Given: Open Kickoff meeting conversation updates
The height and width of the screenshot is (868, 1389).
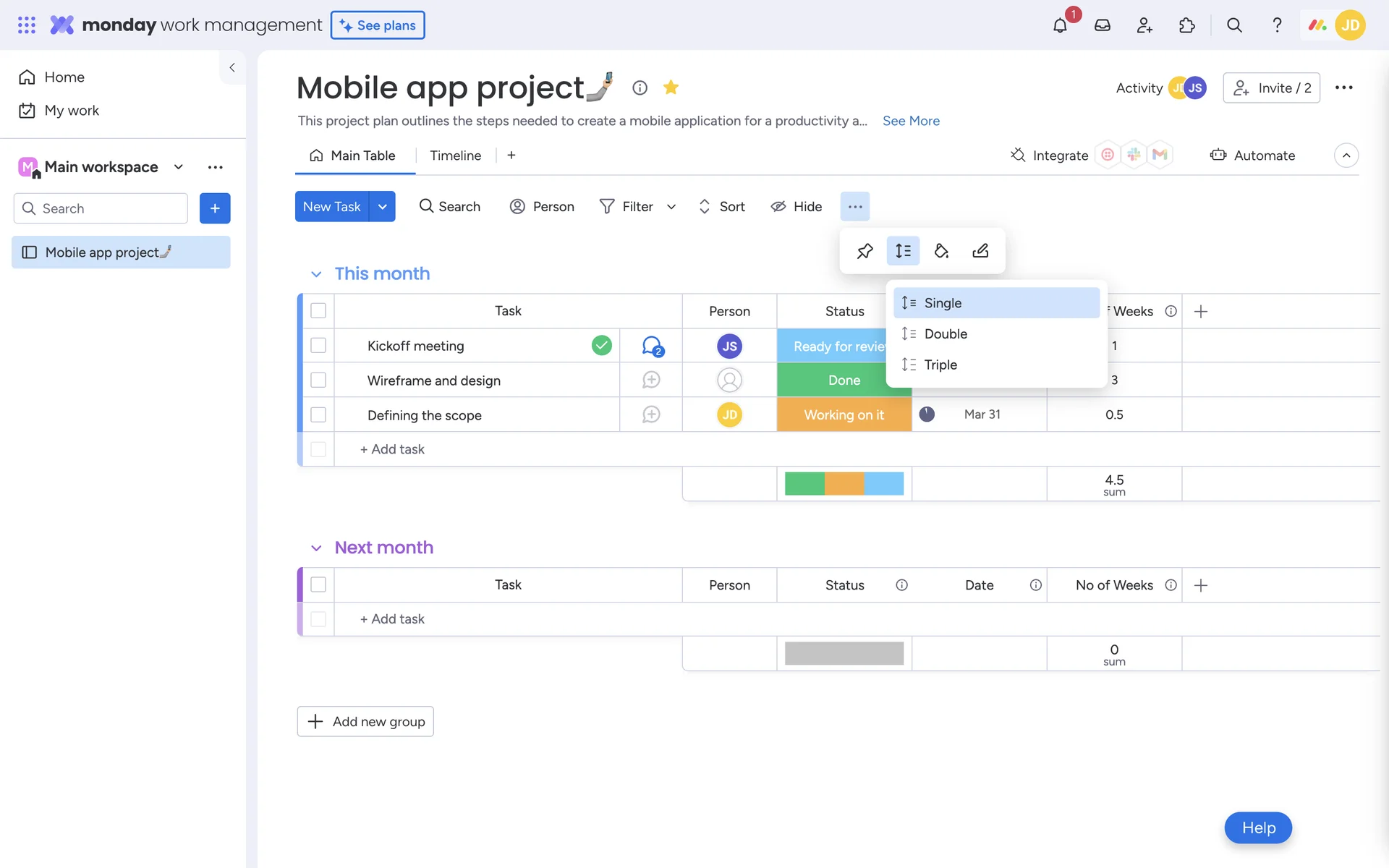Looking at the screenshot, I should coord(652,346).
